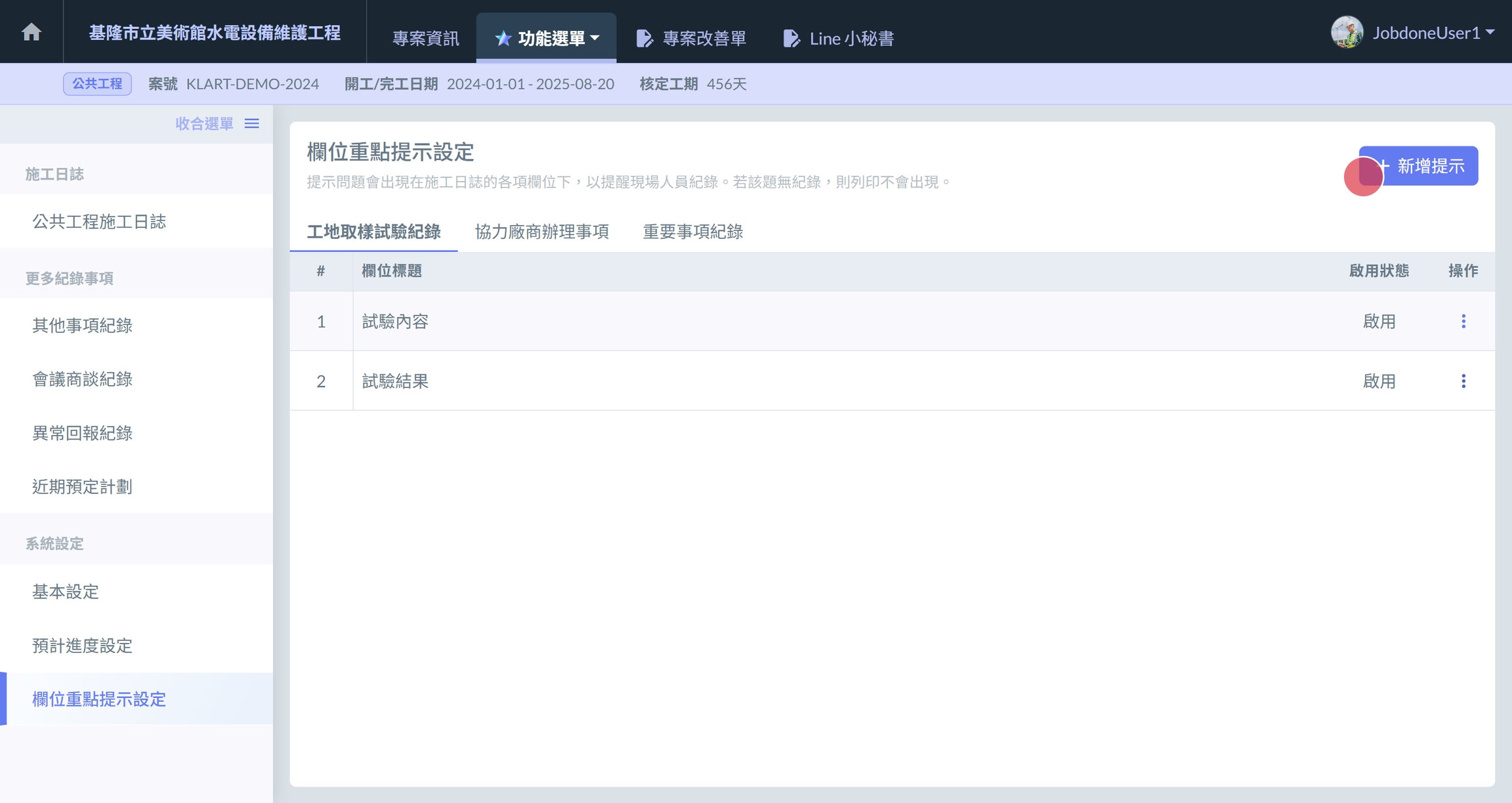1512x803 pixels.
Task: Switch to 重要事項紀錄 tab
Action: click(692, 232)
